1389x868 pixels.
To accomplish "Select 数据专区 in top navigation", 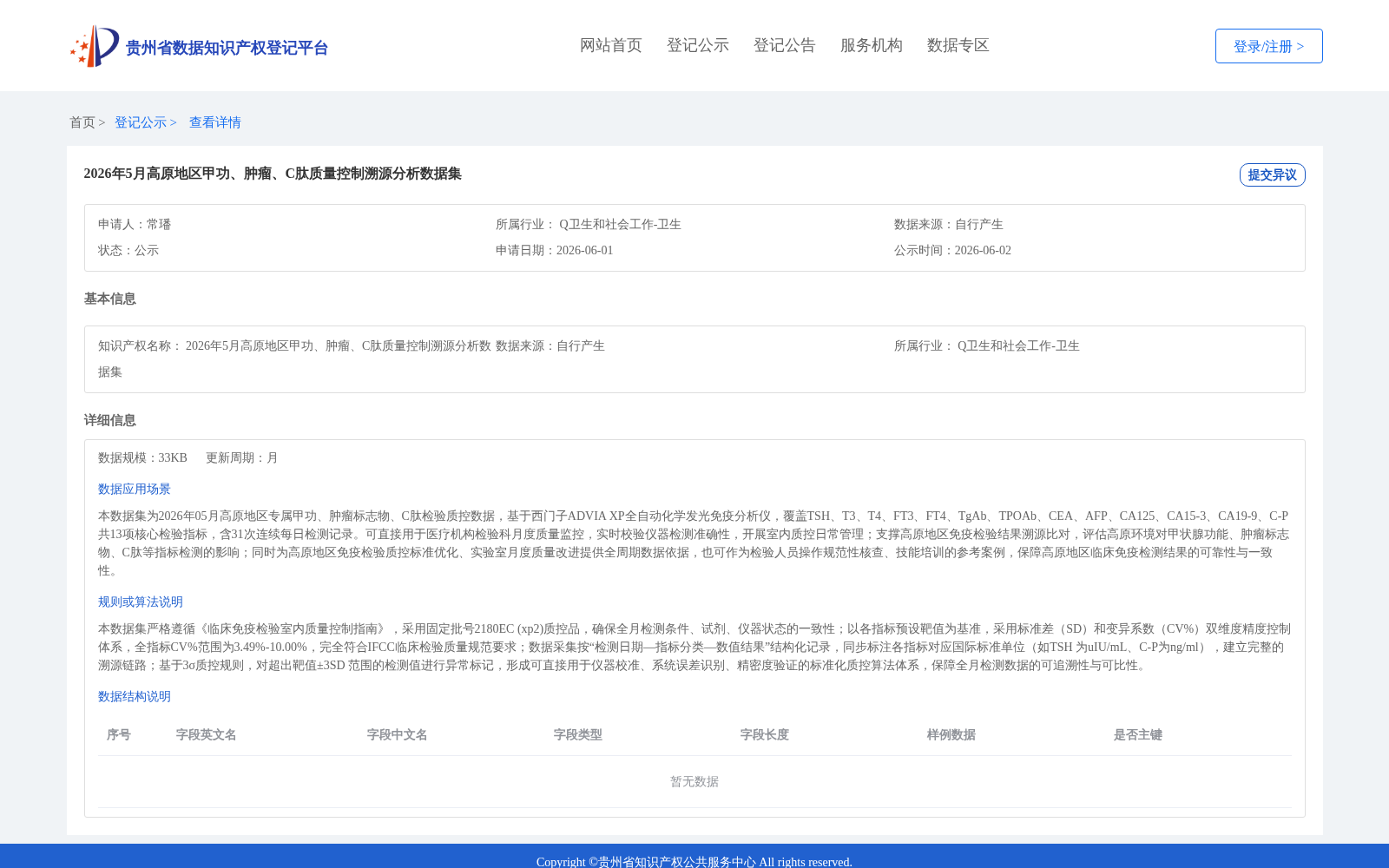I will pyautogui.click(x=958, y=45).
